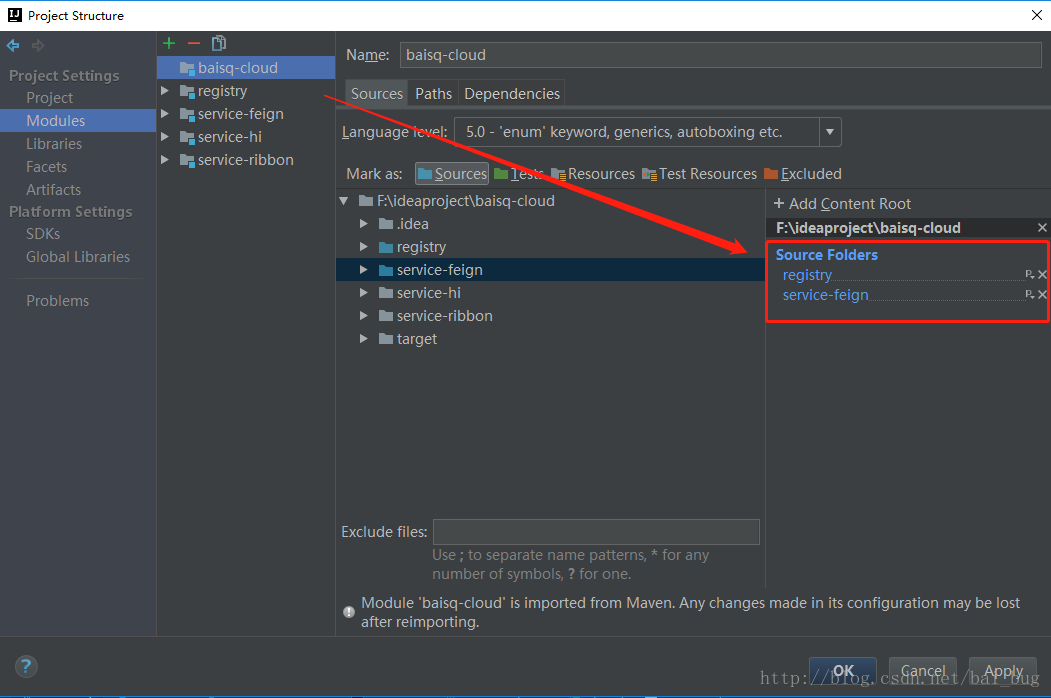Screen dimensions: 1051x698
Task: Remove service-feign from Source Folders
Action: pos(1042,295)
